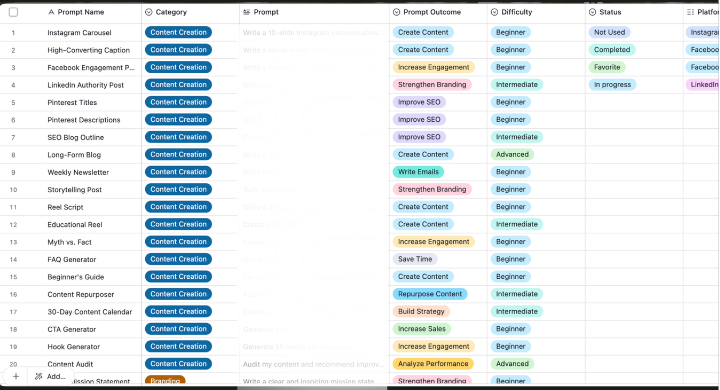Image resolution: width=720 pixels, height=390 pixels.
Task: Click Improve SEO tag in Pinterest Titles row
Action: pos(419,102)
